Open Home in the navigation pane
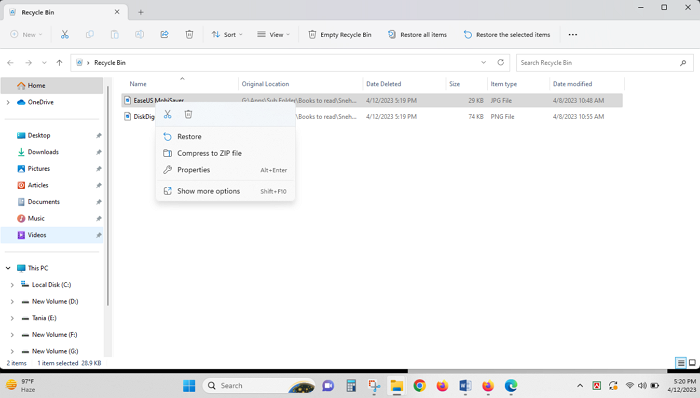700x398 pixels. pyautogui.click(x=52, y=86)
